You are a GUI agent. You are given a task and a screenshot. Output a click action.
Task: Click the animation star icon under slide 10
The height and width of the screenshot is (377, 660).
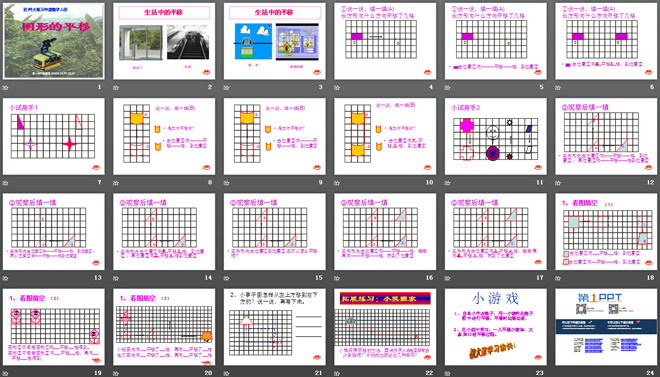coord(337,183)
